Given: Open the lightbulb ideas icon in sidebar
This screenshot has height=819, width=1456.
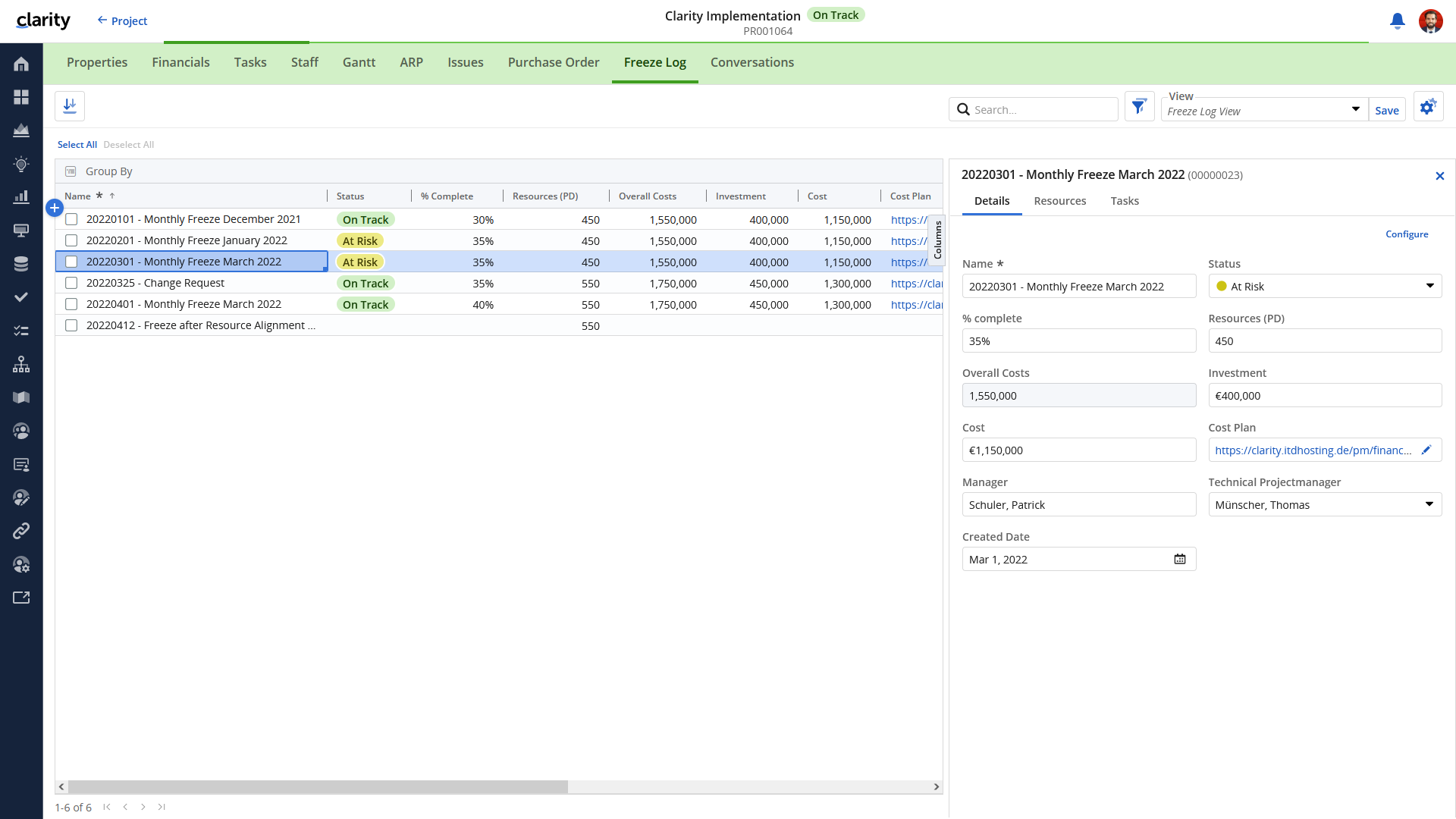Looking at the screenshot, I should click(x=21, y=164).
